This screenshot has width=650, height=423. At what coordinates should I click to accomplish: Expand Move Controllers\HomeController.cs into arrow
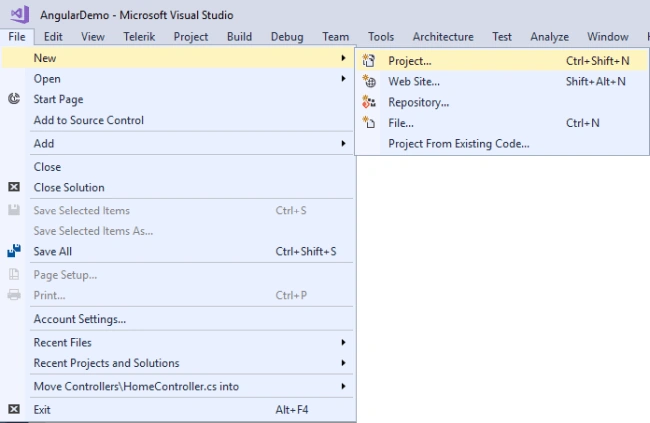click(x=343, y=386)
